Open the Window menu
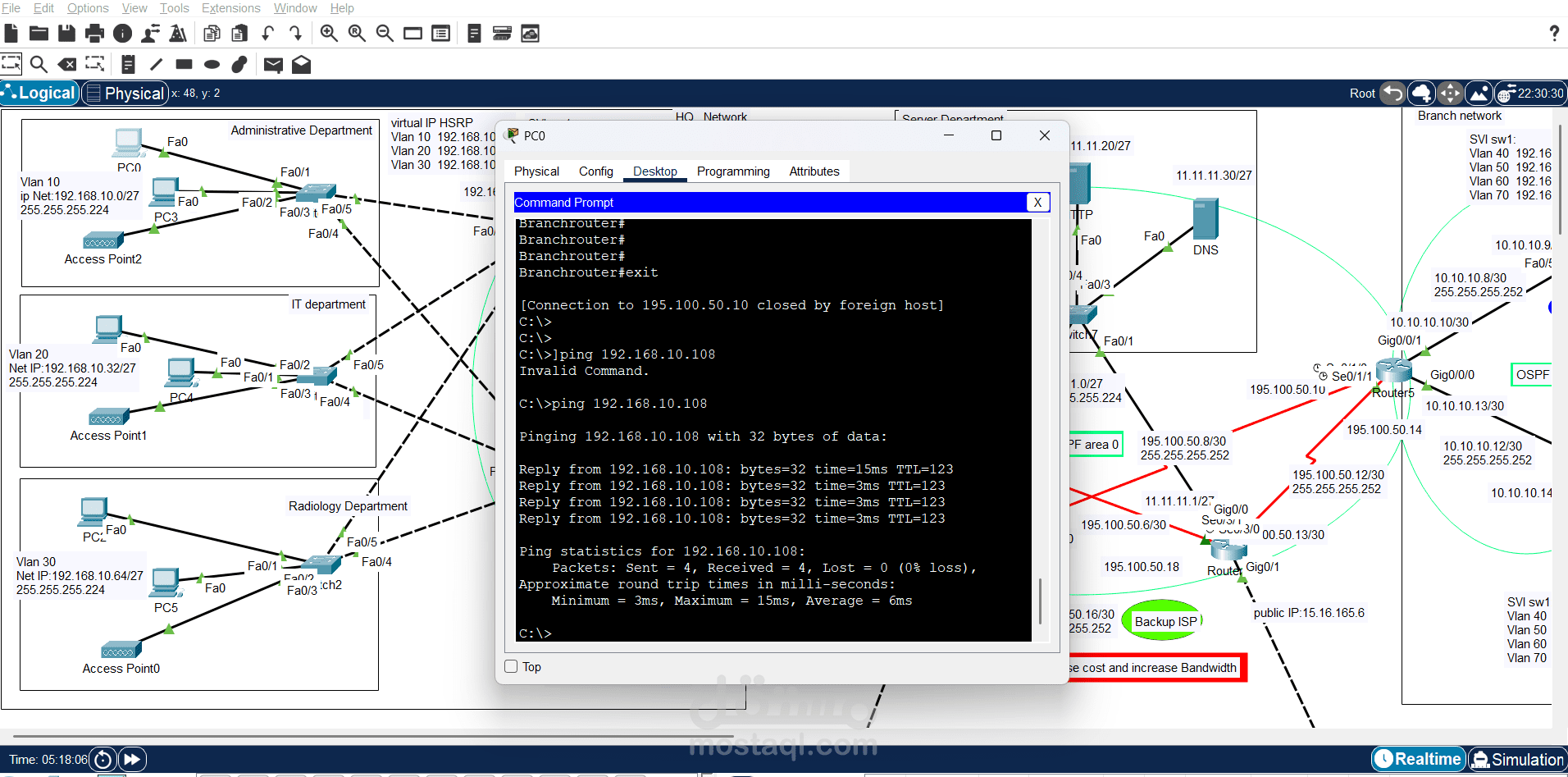The width and height of the screenshot is (1568, 777). [x=295, y=8]
